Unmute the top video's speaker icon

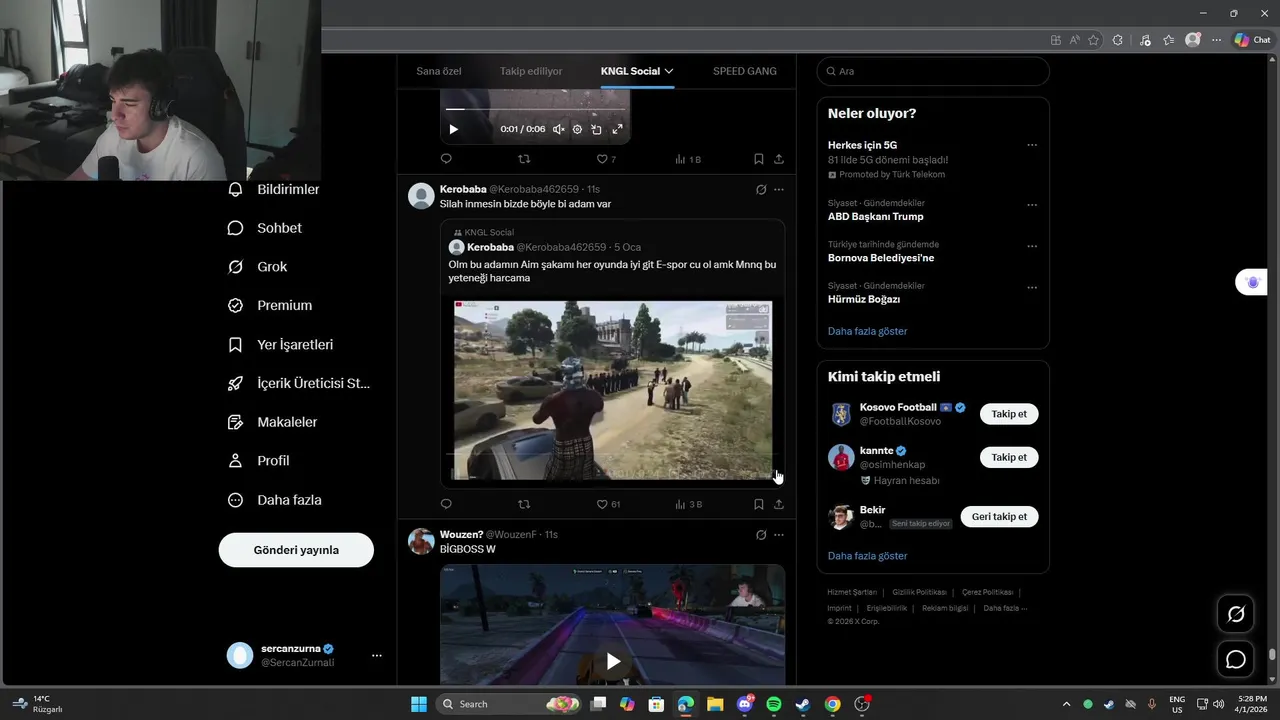(559, 129)
